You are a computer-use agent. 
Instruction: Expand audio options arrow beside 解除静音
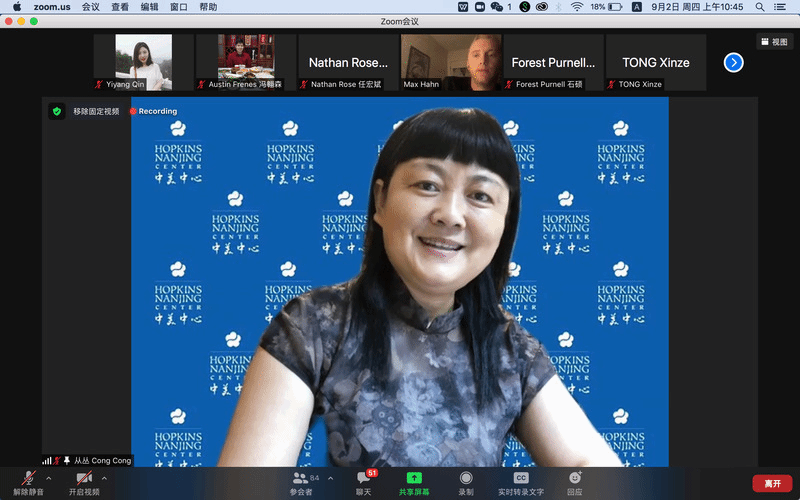pyautogui.click(x=49, y=478)
